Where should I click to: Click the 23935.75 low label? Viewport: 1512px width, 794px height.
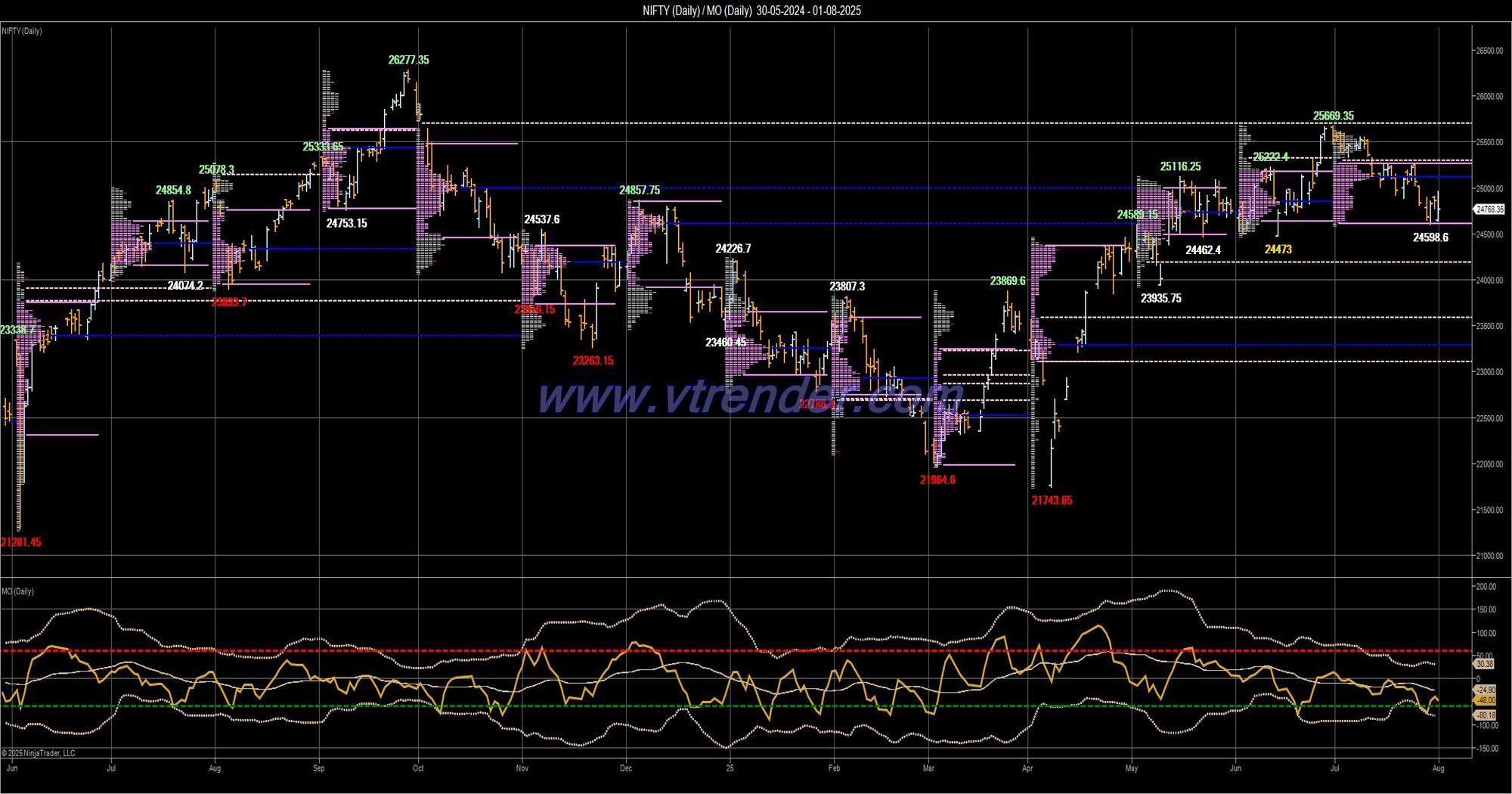click(1160, 299)
